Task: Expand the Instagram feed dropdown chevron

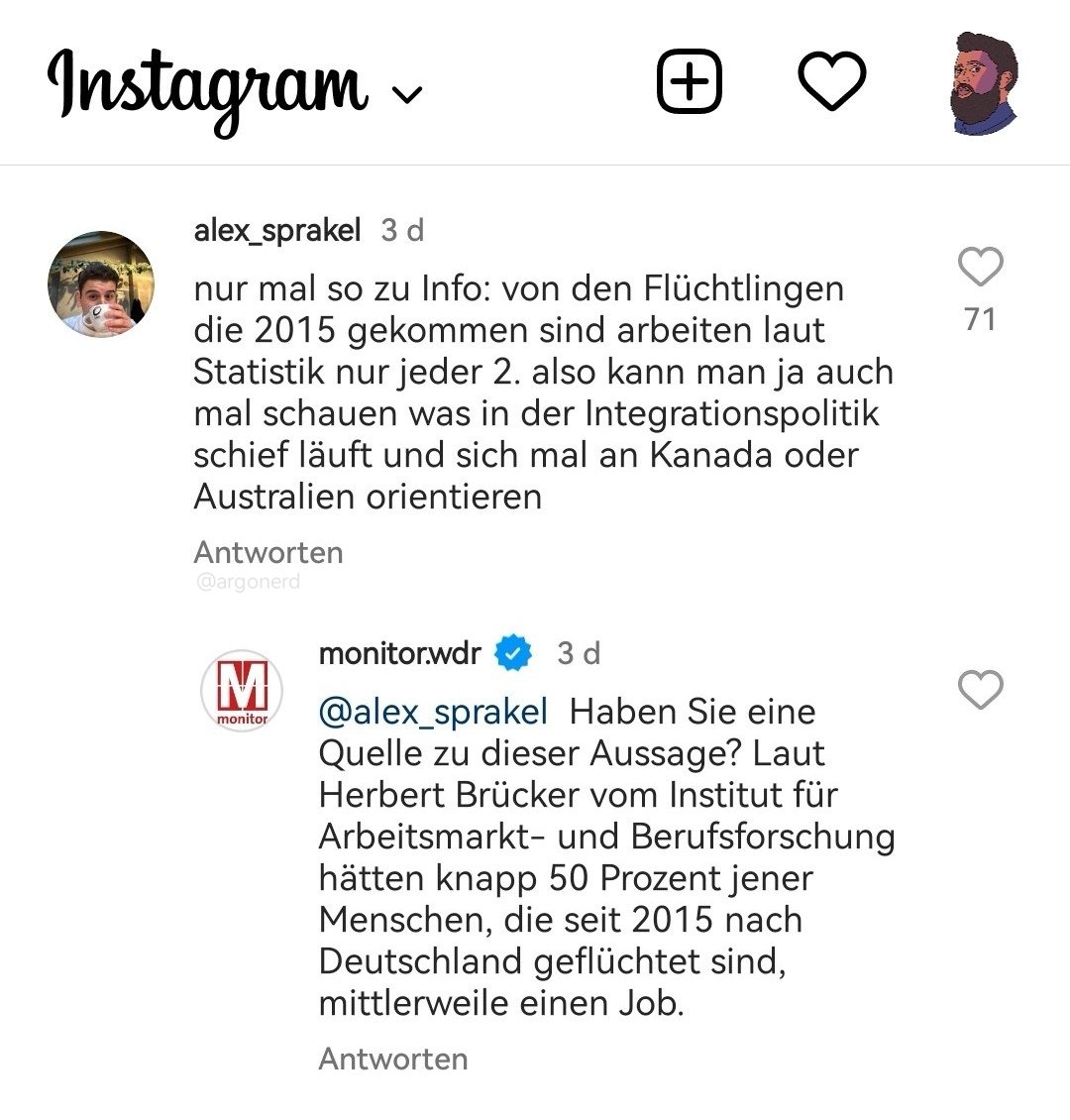Action: (x=407, y=94)
